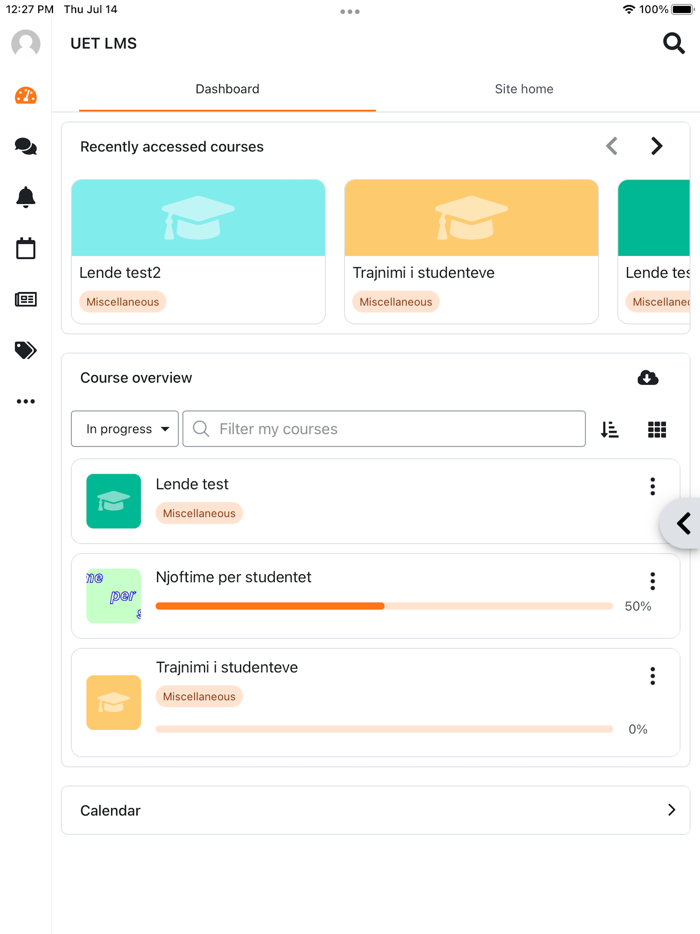This screenshot has width=700, height=934.
Task: Open Trajnimi i studenteve title in overview
Action: pos(227,667)
